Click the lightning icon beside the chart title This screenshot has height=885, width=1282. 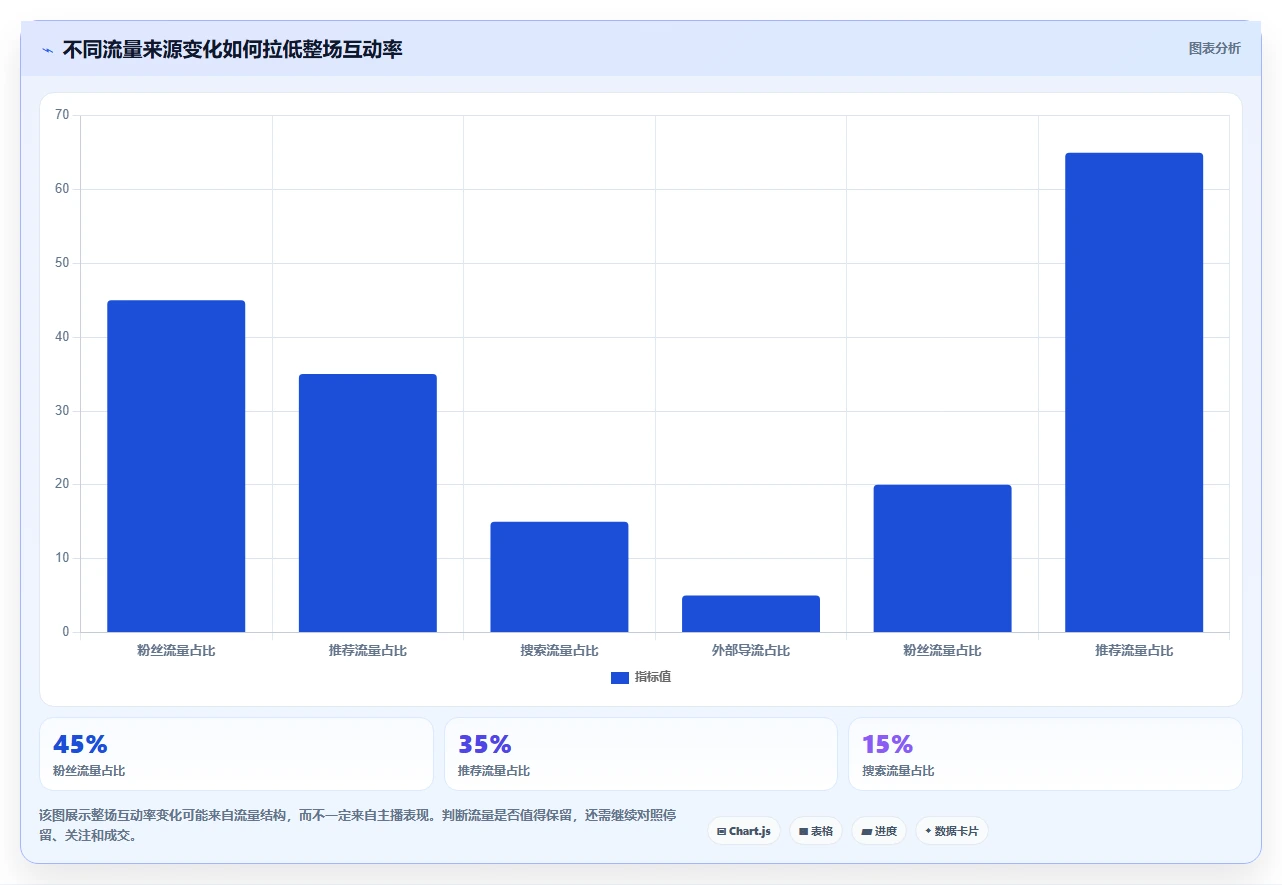coord(47,50)
